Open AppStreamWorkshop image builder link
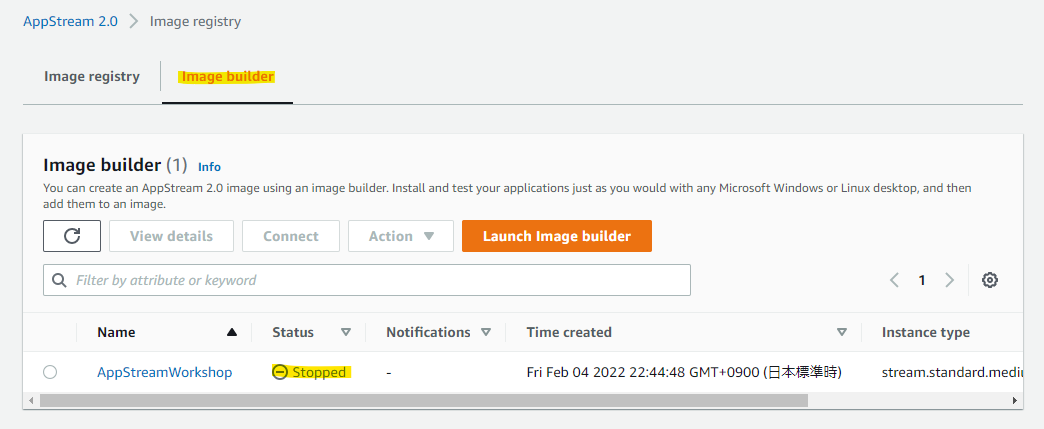Image resolution: width=1044 pixels, height=429 pixels. 164,372
